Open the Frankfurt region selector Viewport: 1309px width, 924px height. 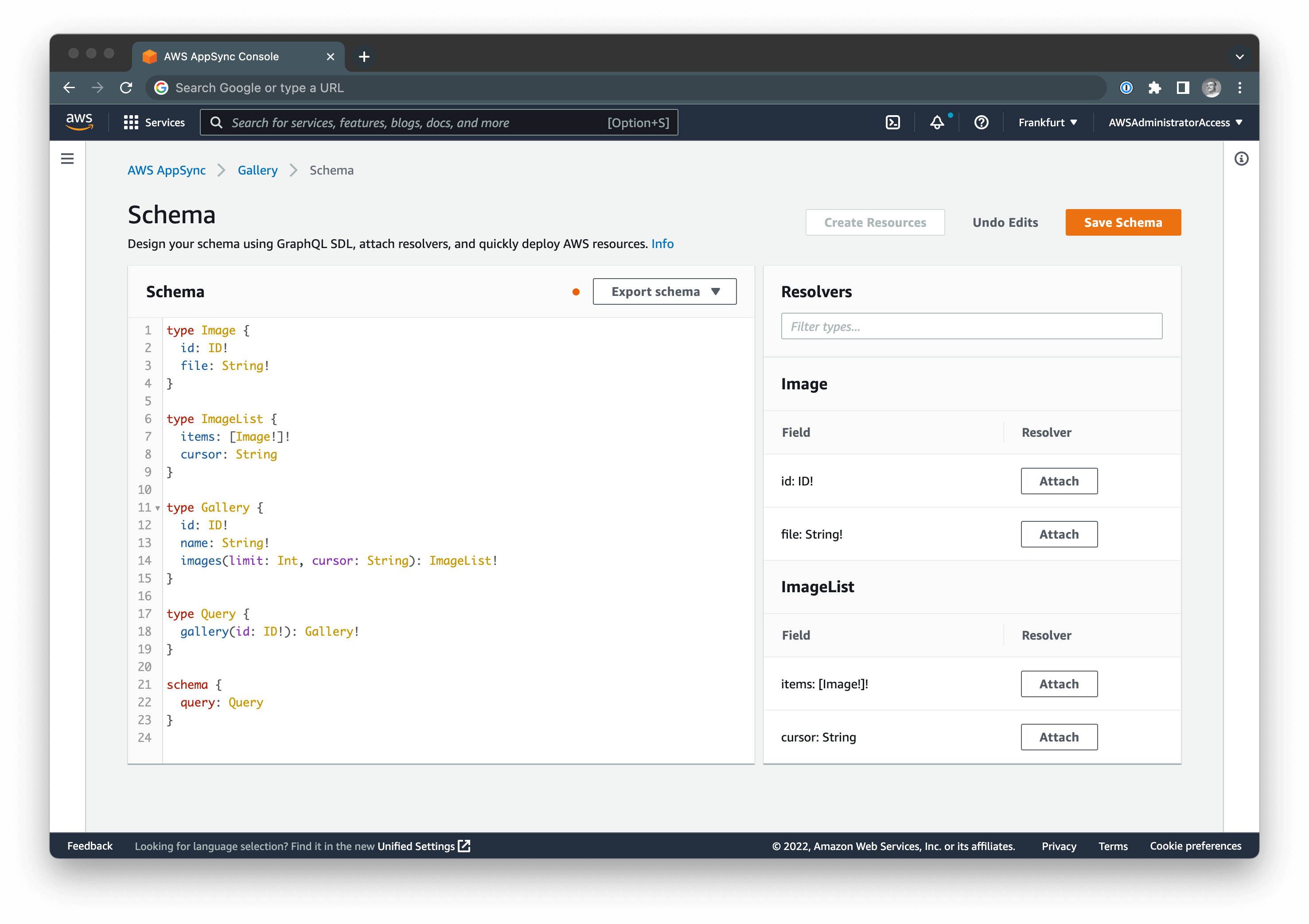click(1047, 122)
